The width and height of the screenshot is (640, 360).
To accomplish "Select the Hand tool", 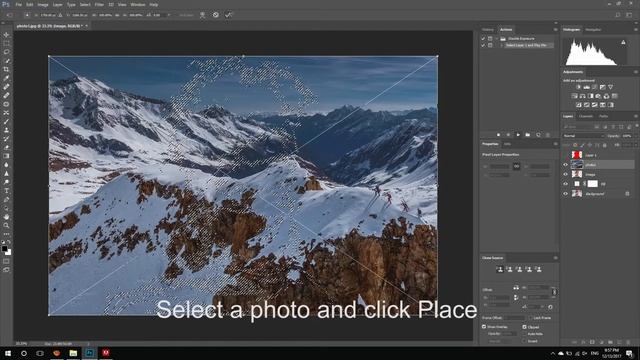I will click(x=6, y=217).
